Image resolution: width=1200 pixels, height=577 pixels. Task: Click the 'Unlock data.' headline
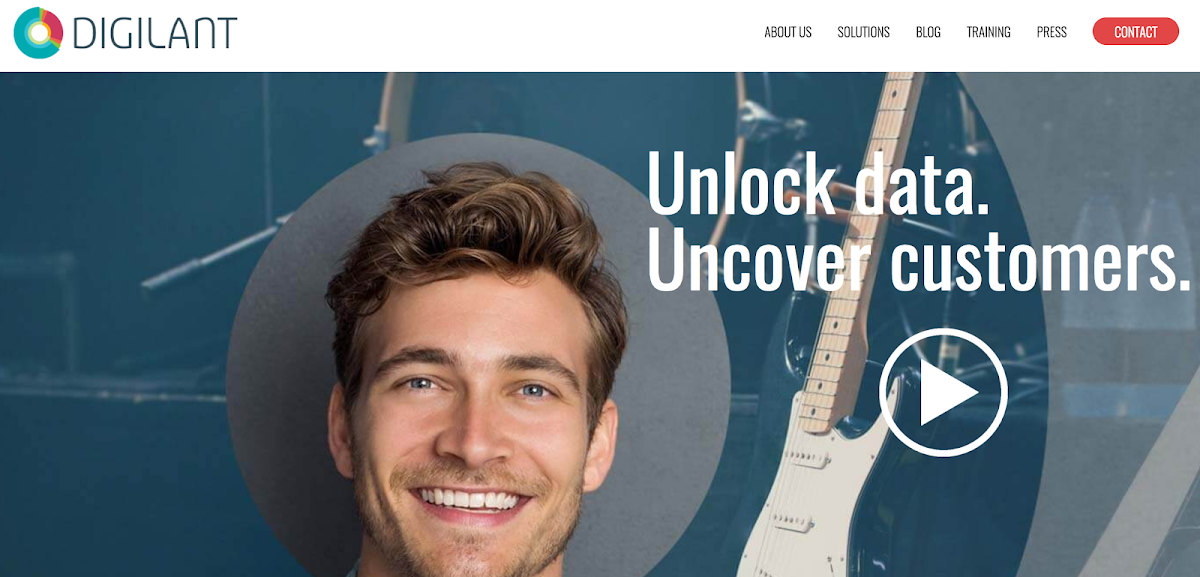(818, 184)
